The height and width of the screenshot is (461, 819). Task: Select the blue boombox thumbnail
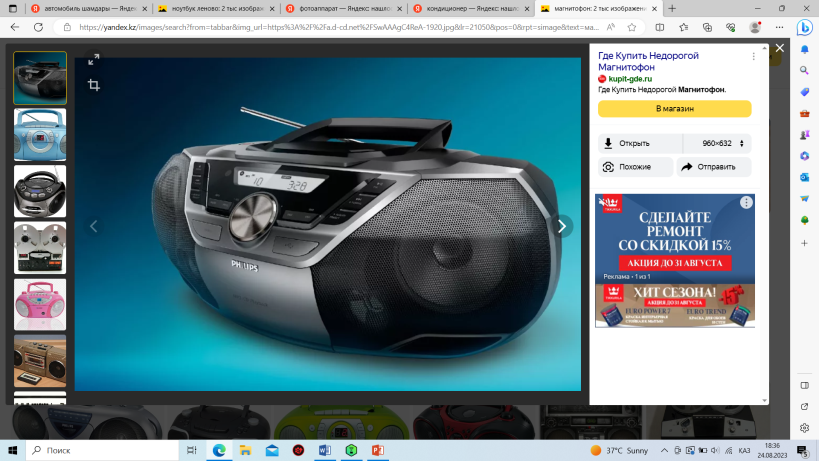(40, 135)
